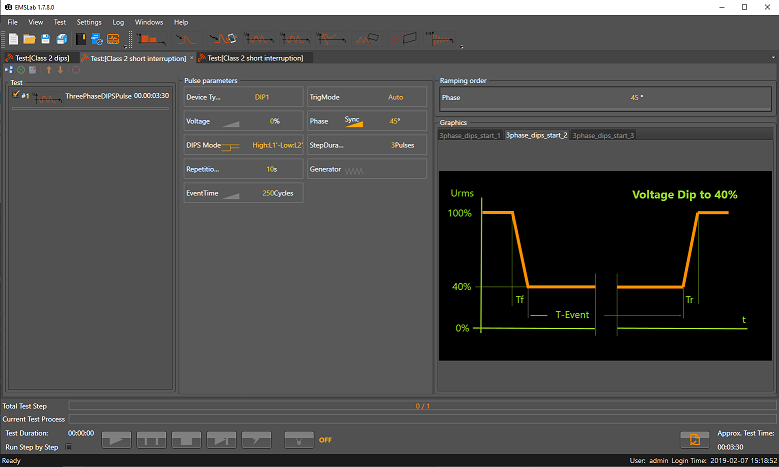Click the Current Test Process progress bar
The height and width of the screenshot is (467, 779).
click(x=422, y=419)
